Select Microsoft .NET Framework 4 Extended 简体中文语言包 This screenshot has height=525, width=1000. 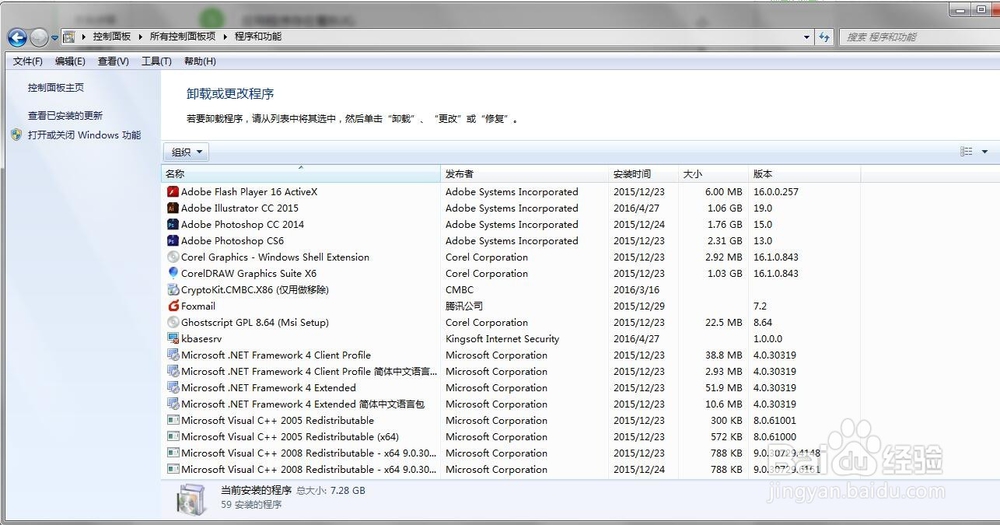point(303,404)
